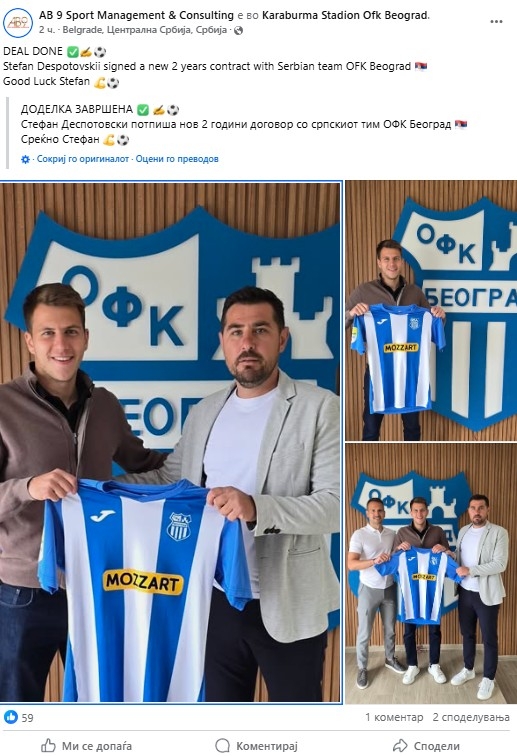The width and height of the screenshot is (517, 756).
Task: Show the 2 споделувања shares list
Action: 471,717
